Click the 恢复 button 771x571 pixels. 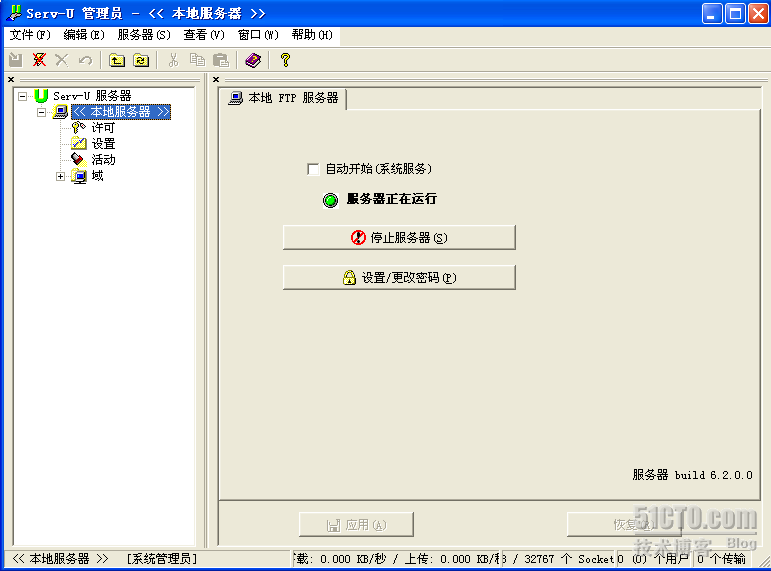point(624,525)
